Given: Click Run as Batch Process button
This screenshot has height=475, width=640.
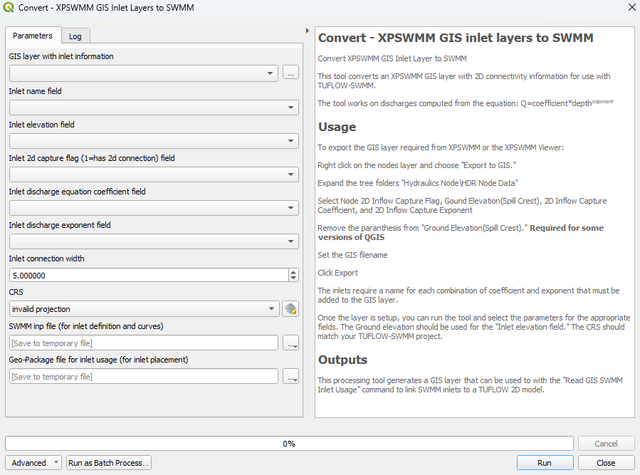Looking at the screenshot, I should click(109, 463).
